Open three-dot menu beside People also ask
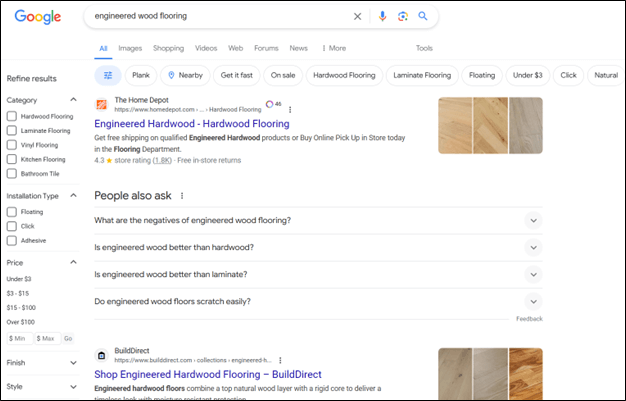The width and height of the screenshot is (626, 401). point(182,196)
